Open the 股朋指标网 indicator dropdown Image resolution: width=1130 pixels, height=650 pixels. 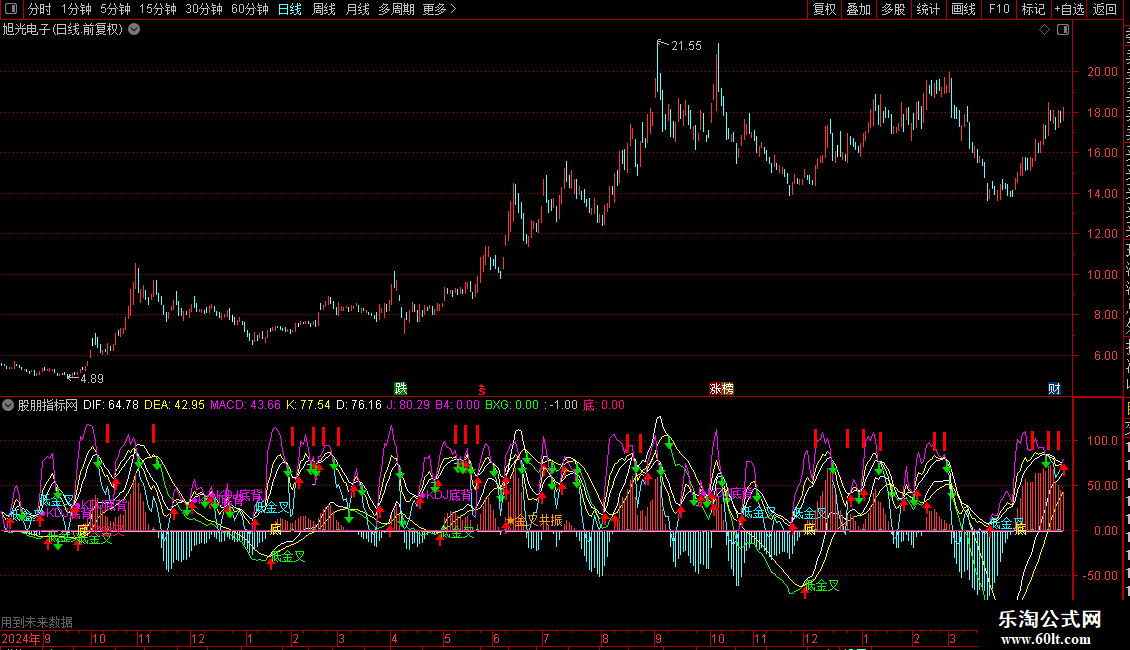(8, 405)
